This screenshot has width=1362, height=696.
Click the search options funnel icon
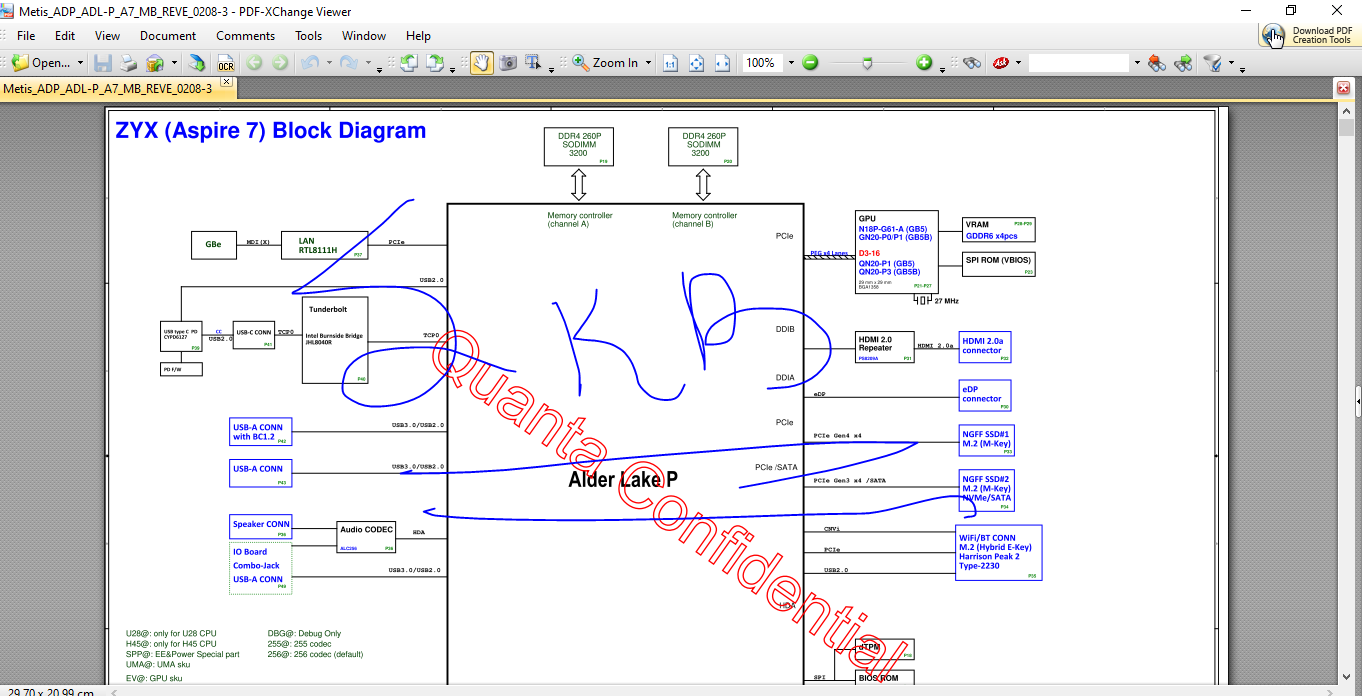pyautogui.click(x=1212, y=63)
